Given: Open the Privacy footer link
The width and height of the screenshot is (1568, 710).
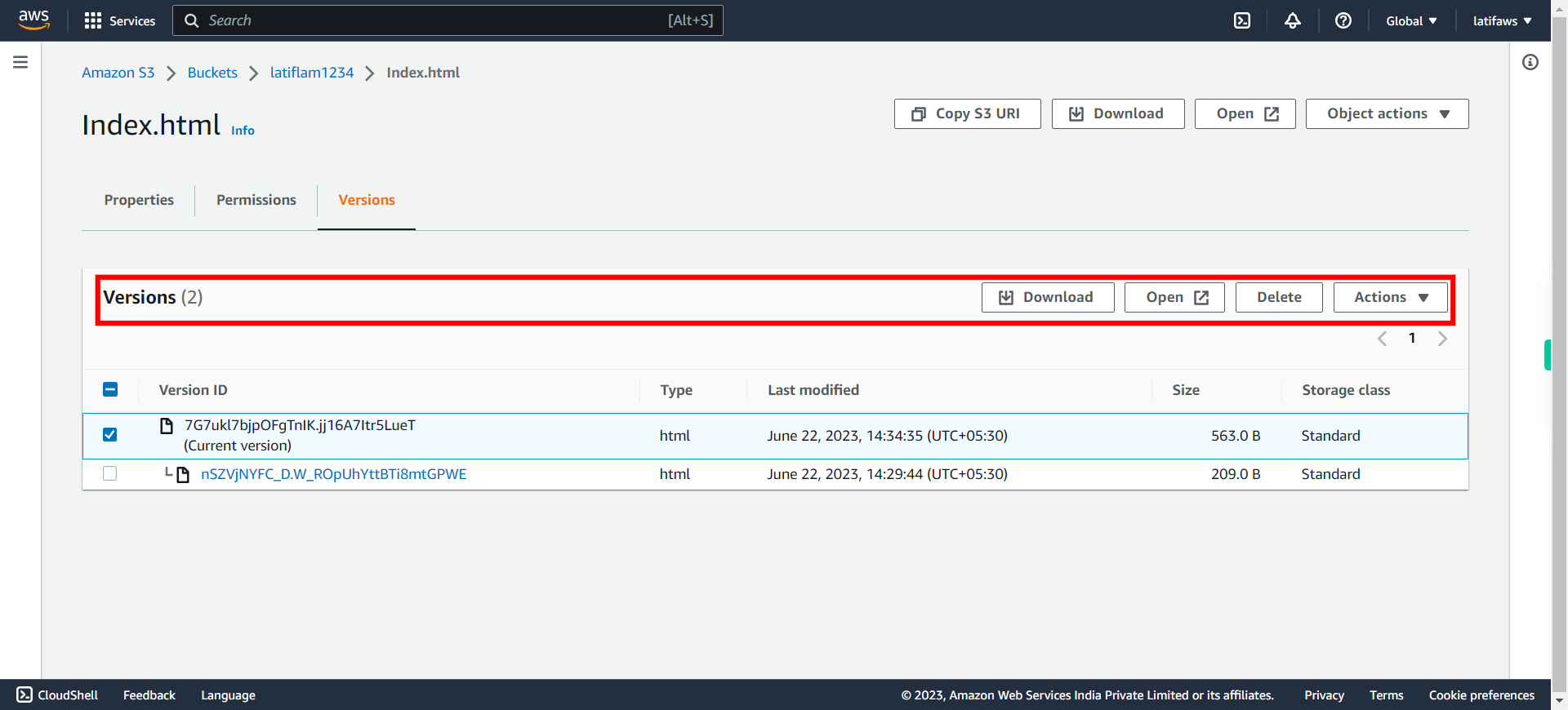Looking at the screenshot, I should [1324, 694].
